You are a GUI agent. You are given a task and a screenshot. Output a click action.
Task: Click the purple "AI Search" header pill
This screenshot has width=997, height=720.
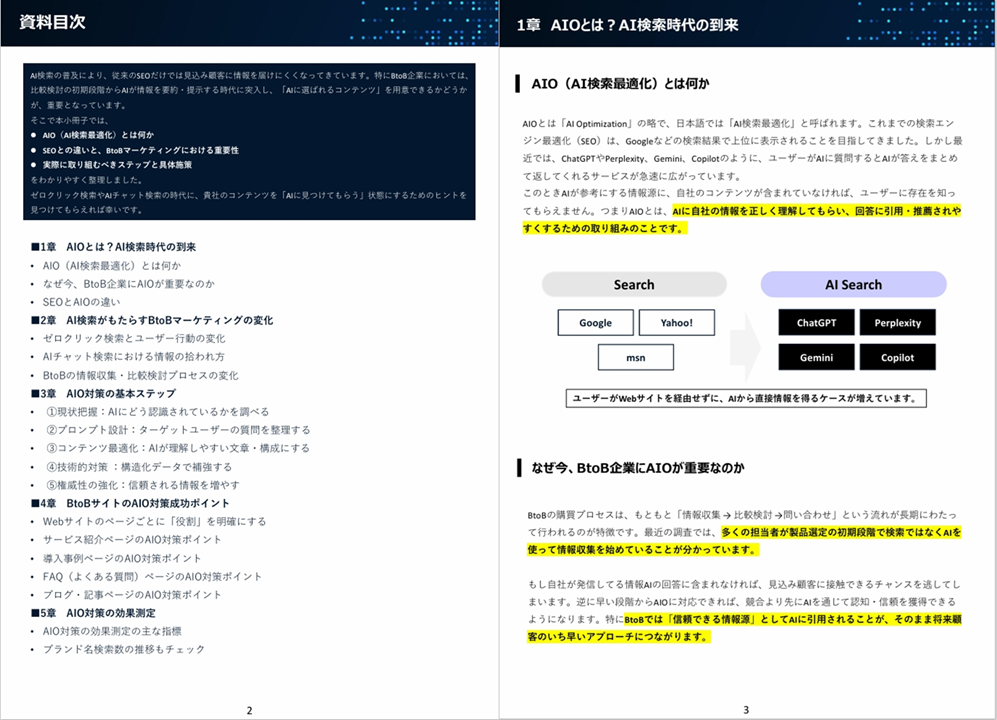[855, 284]
